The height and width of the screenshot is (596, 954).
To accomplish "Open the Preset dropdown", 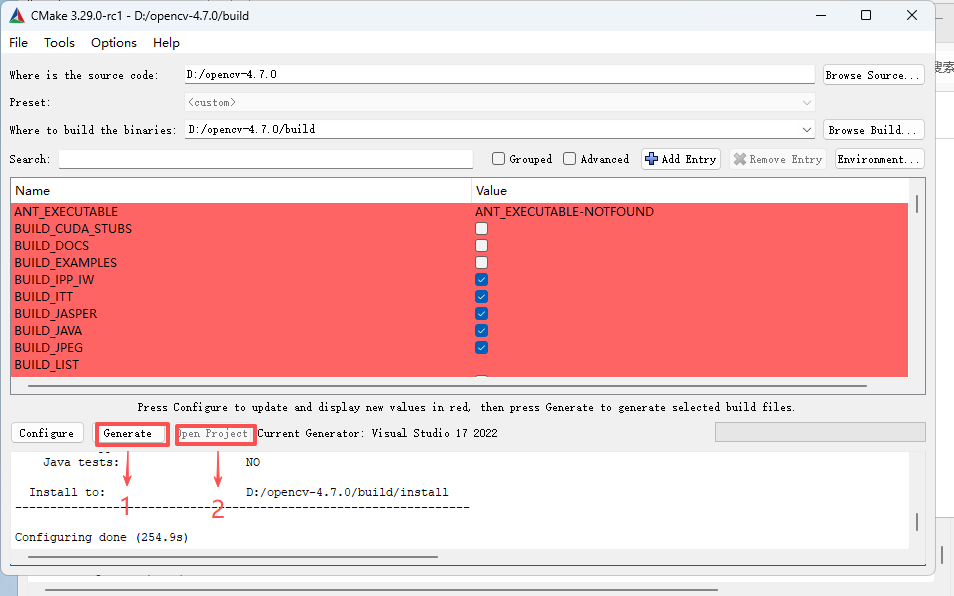I will coord(500,102).
